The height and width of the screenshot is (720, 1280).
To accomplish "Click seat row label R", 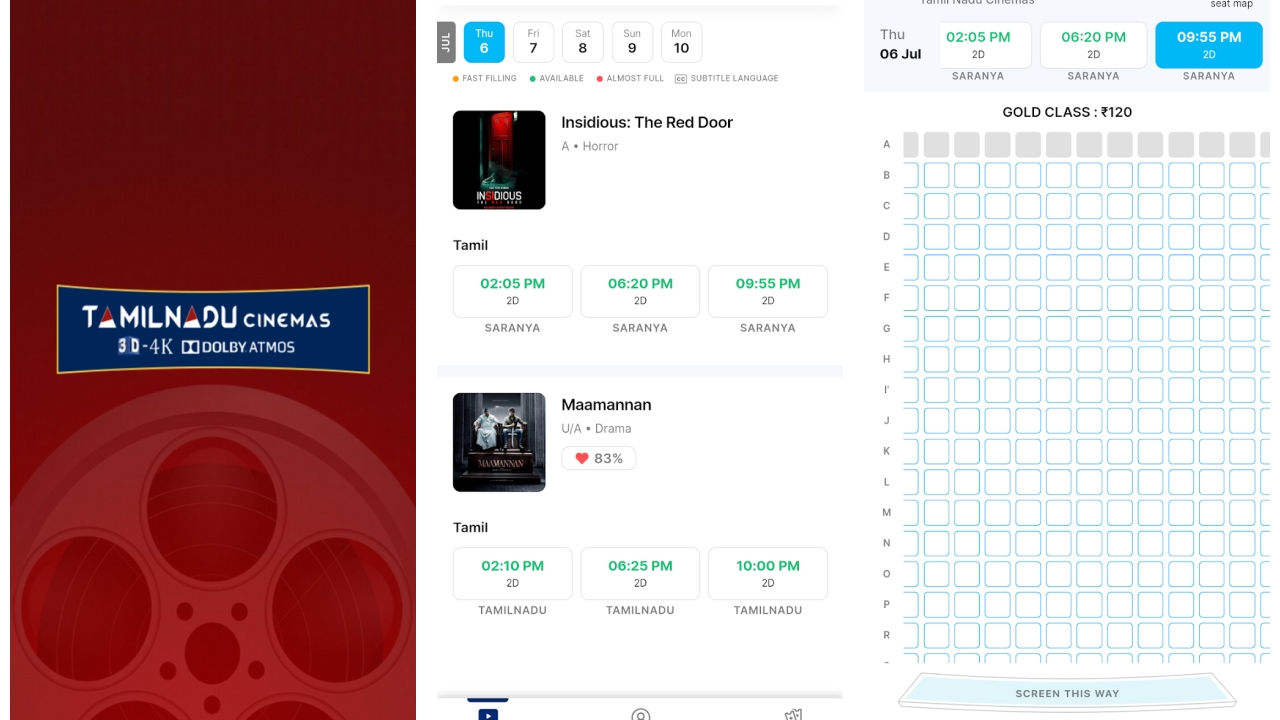I will tap(886, 635).
